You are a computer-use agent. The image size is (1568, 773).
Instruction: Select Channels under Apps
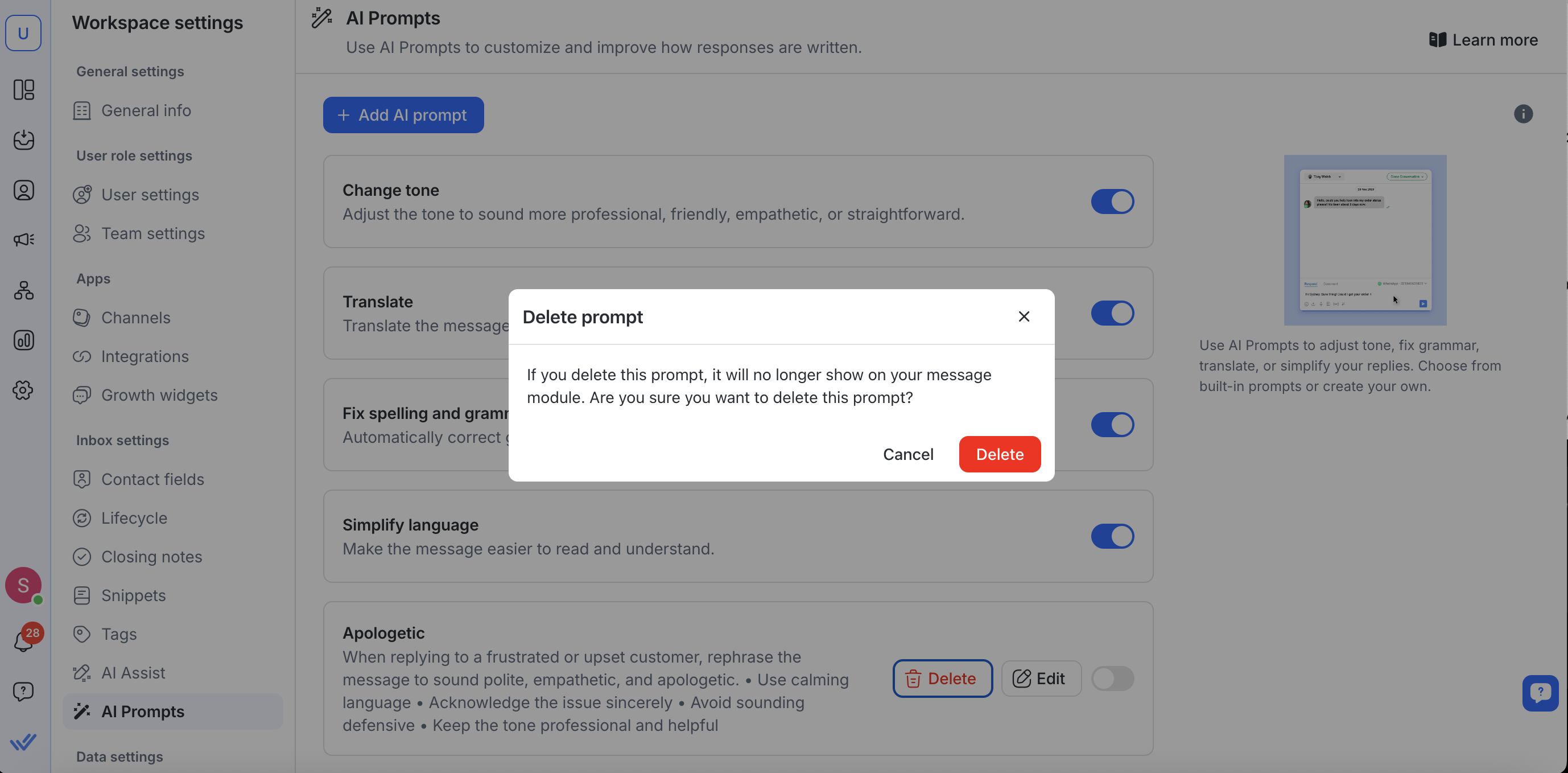pos(135,318)
